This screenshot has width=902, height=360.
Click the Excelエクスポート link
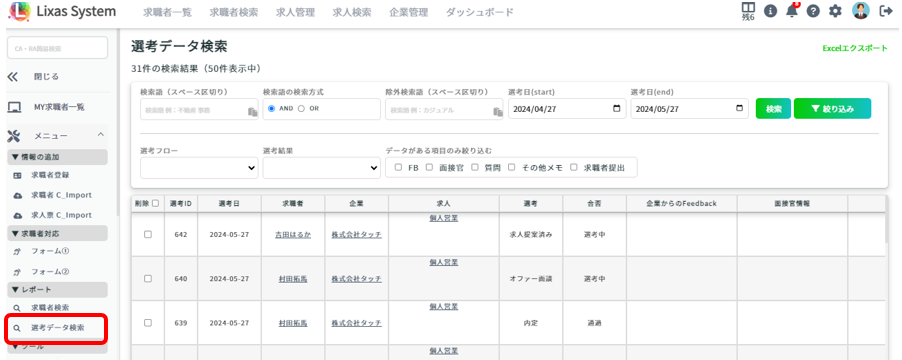[x=855, y=48]
